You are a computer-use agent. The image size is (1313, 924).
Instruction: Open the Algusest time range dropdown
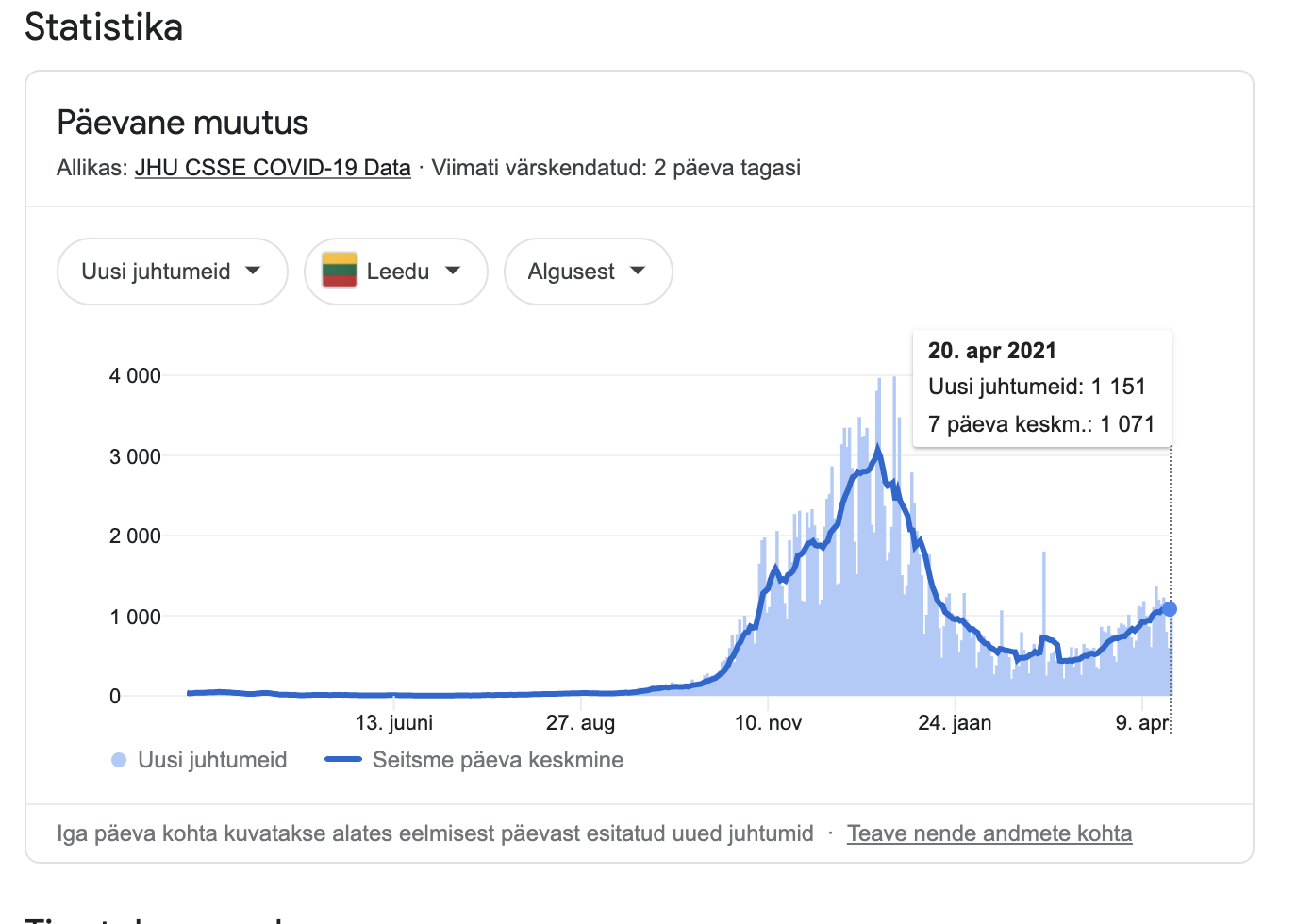click(x=588, y=272)
